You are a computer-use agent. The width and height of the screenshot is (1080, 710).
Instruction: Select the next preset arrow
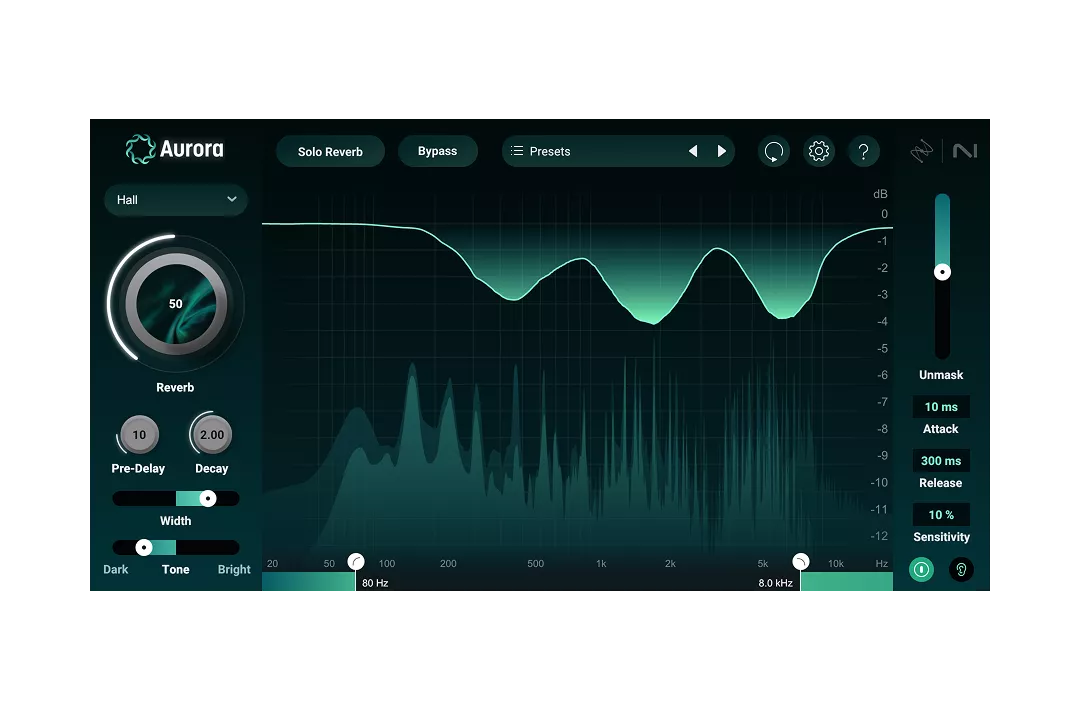pyautogui.click(x=722, y=152)
